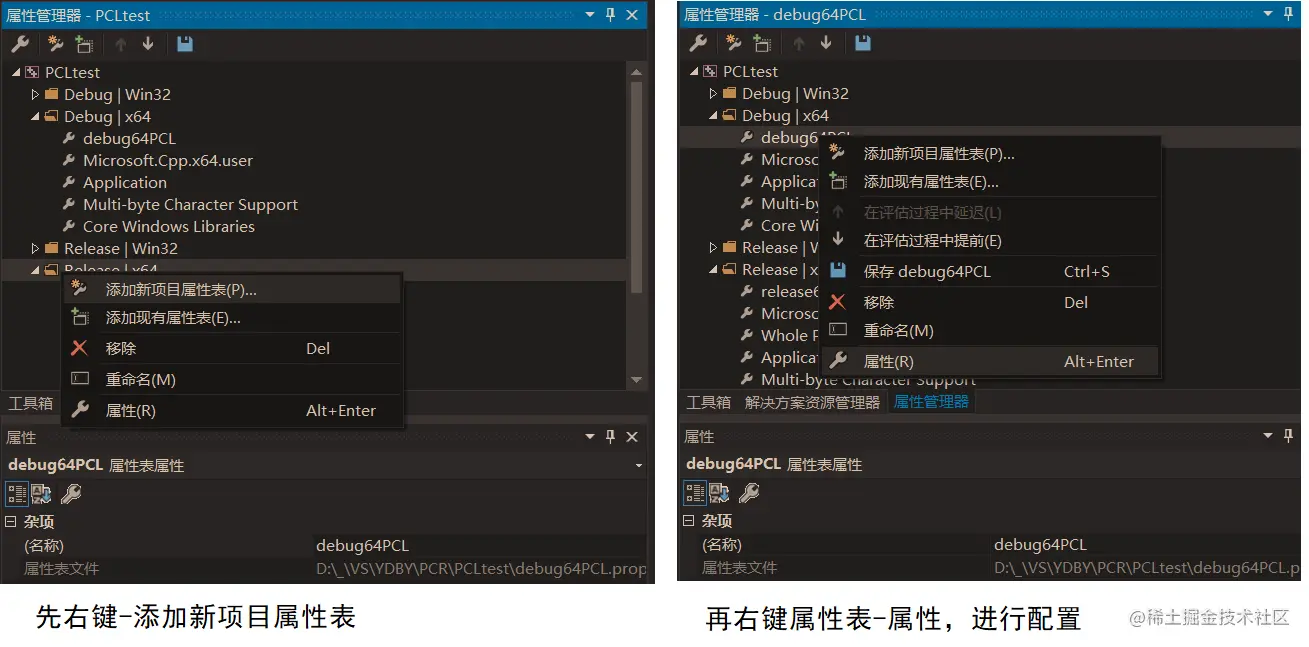Click Categorized view icon in left 属性 panel

tap(18, 493)
